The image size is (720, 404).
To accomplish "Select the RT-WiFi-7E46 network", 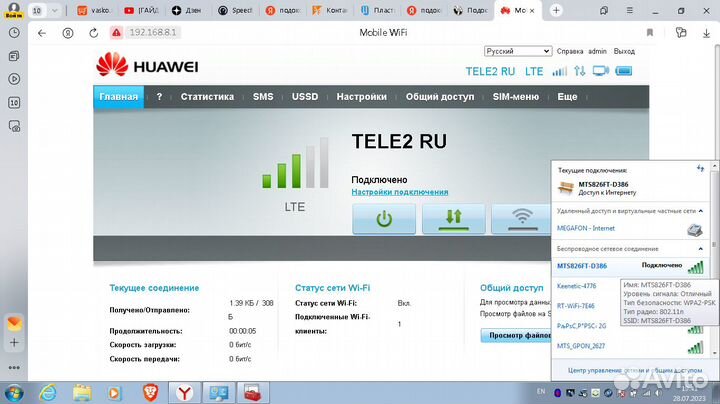I will pyautogui.click(x=575, y=306).
